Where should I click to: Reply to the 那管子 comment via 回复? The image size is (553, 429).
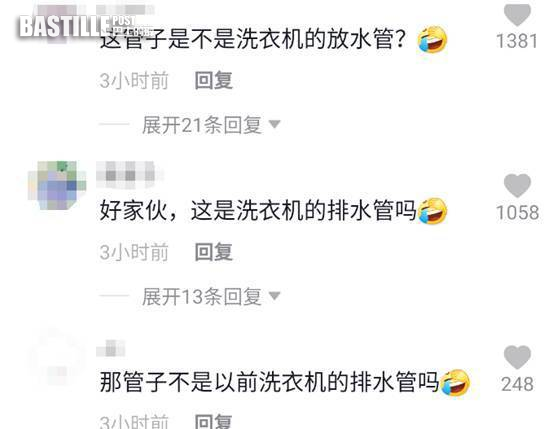(x=214, y=421)
